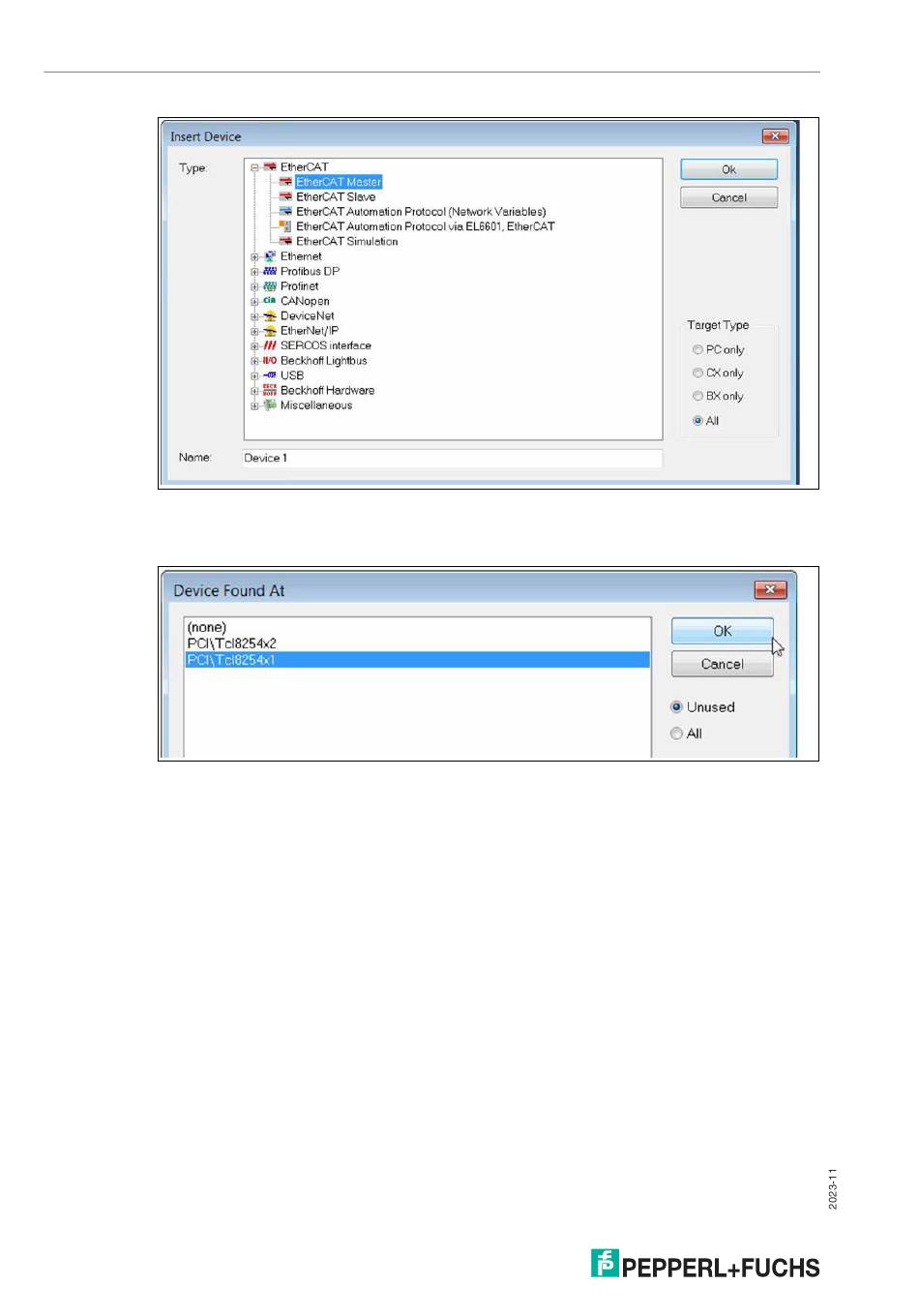Click OK in Device Found At dialog
919x1316 pixels.
point(722,631)
